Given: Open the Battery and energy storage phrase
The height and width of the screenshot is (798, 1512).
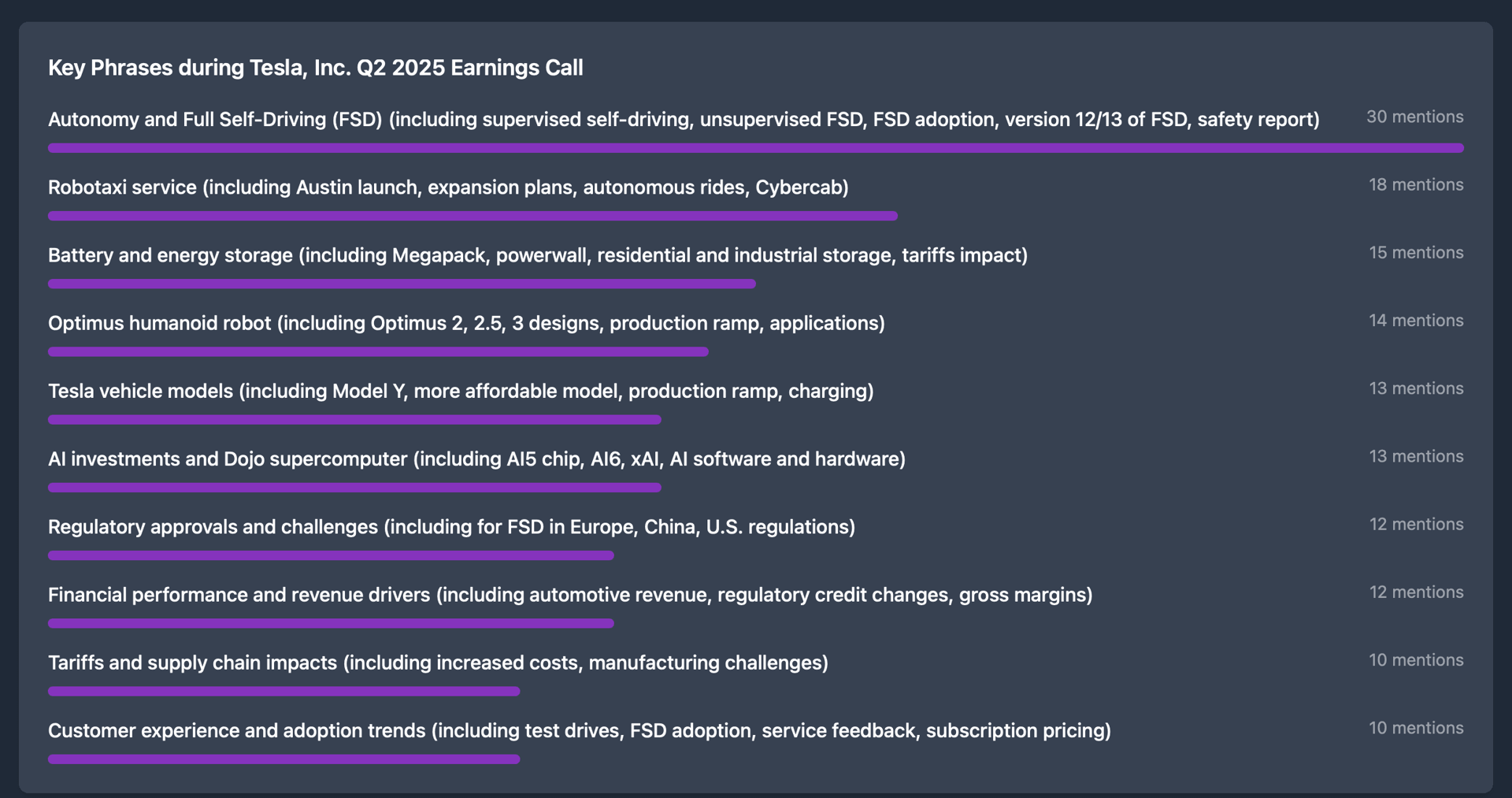Looking at the screenshot, I should [537, 255].
